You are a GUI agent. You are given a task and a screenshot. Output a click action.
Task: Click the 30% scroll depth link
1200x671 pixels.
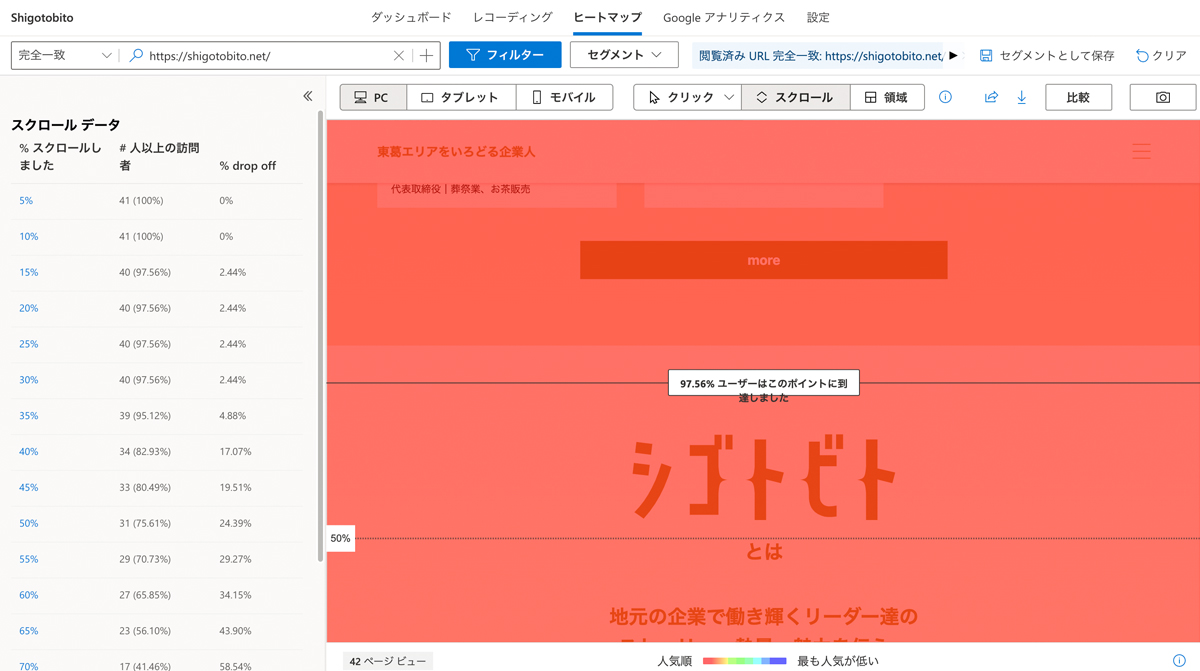[x=28, y=380]
